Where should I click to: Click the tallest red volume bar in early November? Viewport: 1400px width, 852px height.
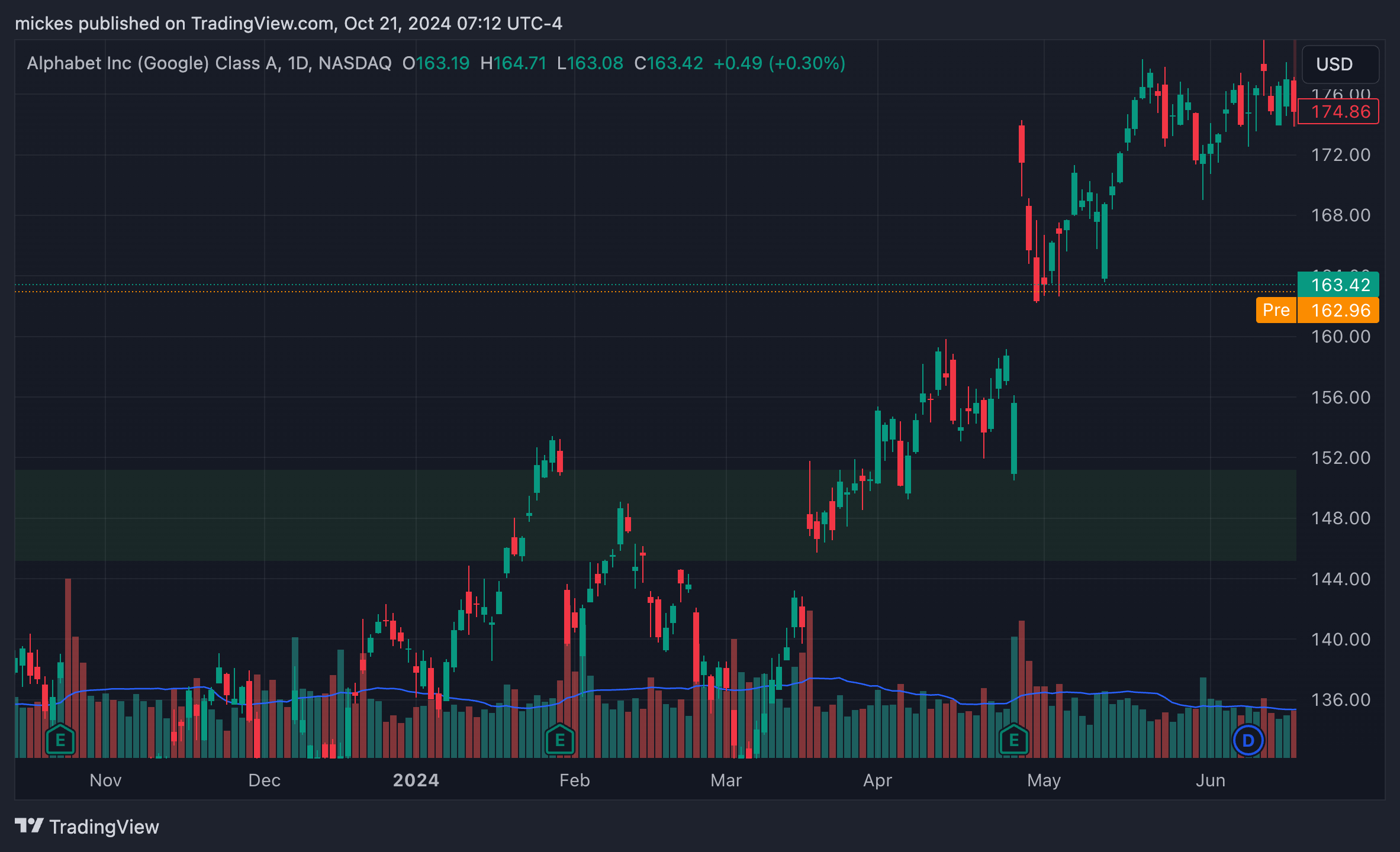pos(68,668)
